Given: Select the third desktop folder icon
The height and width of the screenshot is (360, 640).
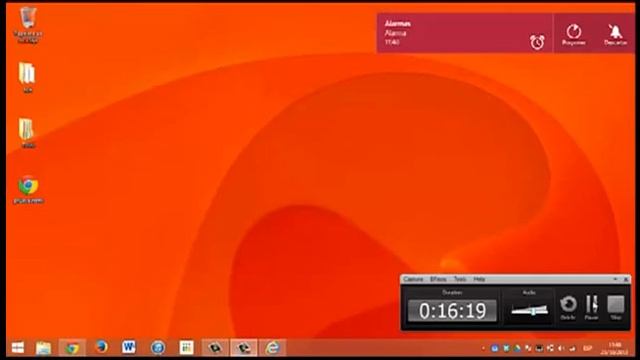Looking at the screenshot, I should [x=27, y=133].
